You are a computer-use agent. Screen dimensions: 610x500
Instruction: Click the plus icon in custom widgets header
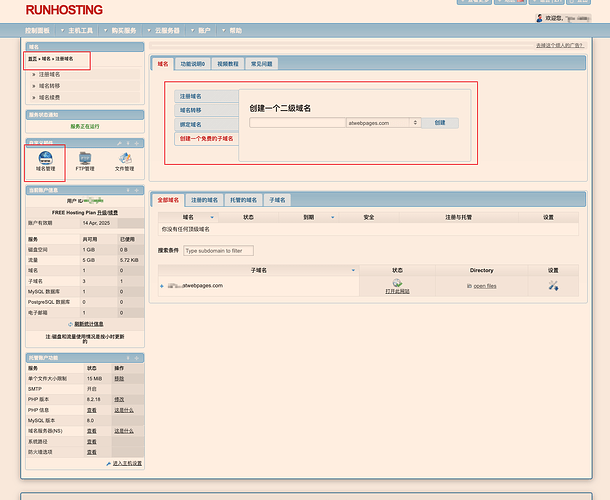[x=137, y=144]
